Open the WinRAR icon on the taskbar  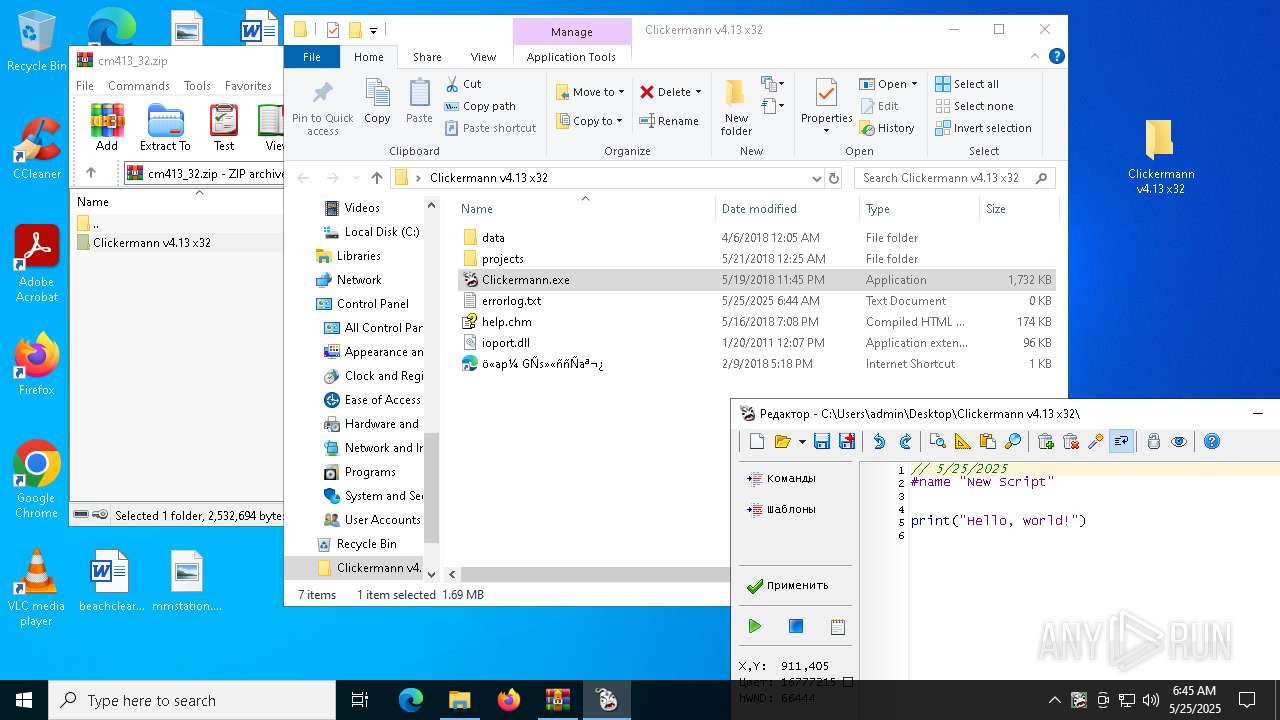pos(557,700)
